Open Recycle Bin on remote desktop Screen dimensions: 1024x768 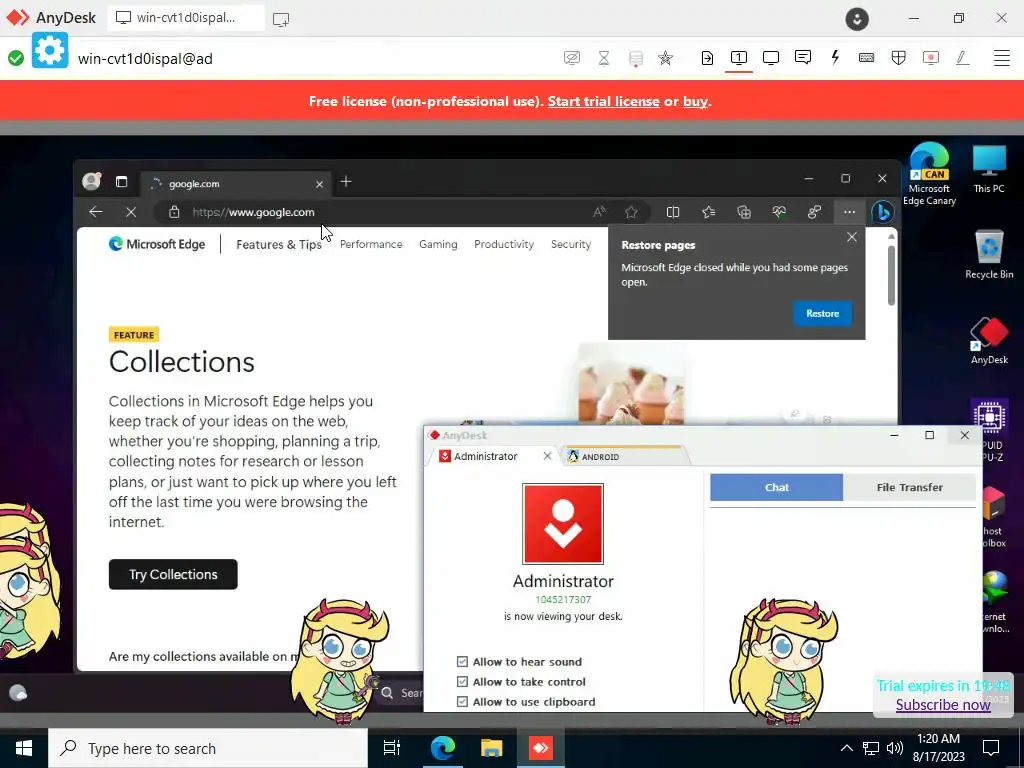pyautogui.click(x=989, y=255)
